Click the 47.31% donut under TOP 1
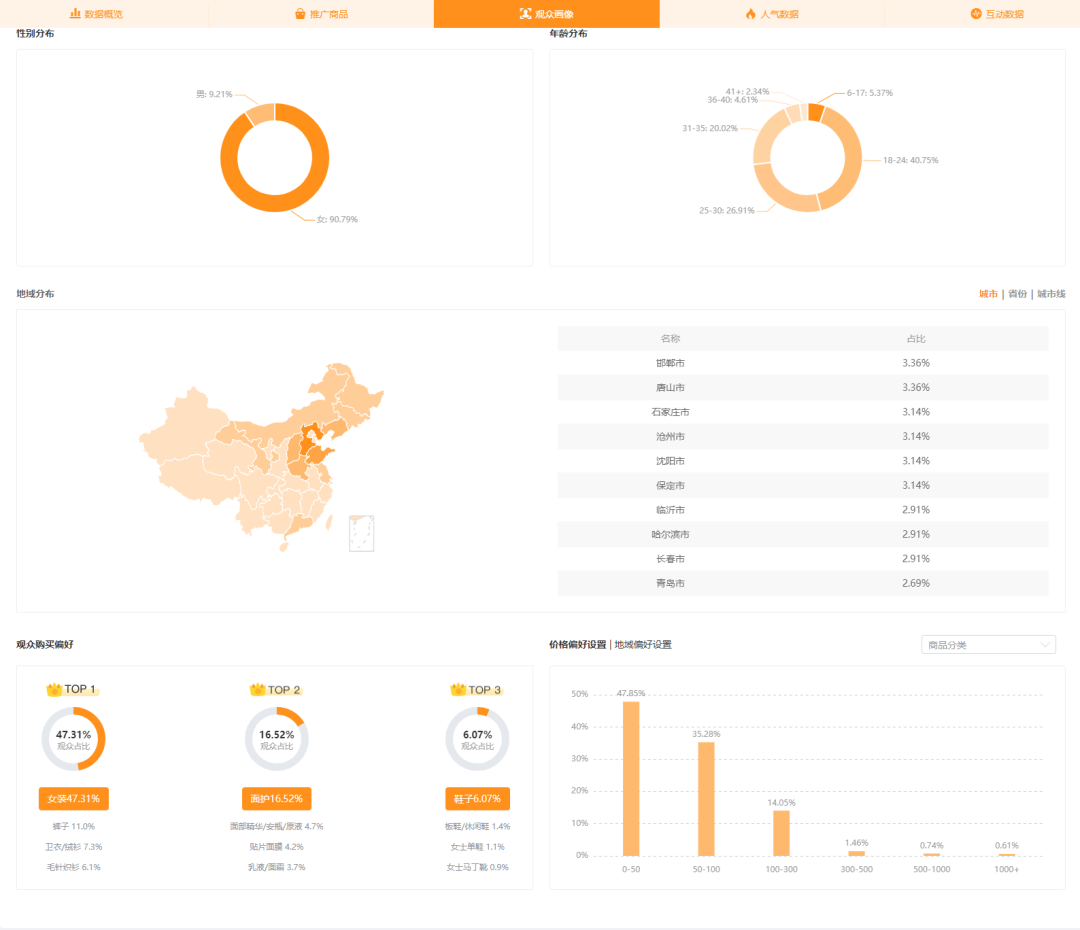 tap(74, 738)
